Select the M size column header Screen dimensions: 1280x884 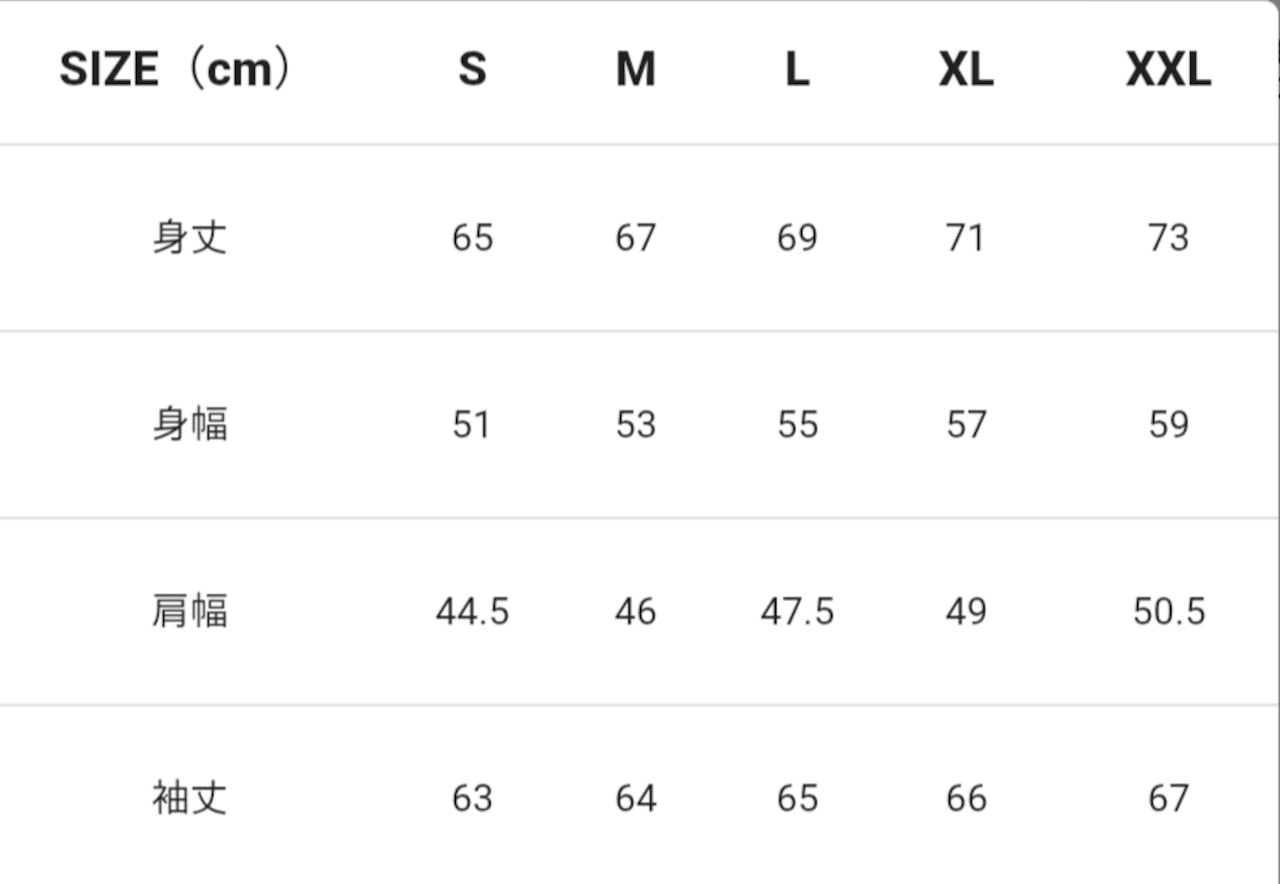(x=635, y=70)
